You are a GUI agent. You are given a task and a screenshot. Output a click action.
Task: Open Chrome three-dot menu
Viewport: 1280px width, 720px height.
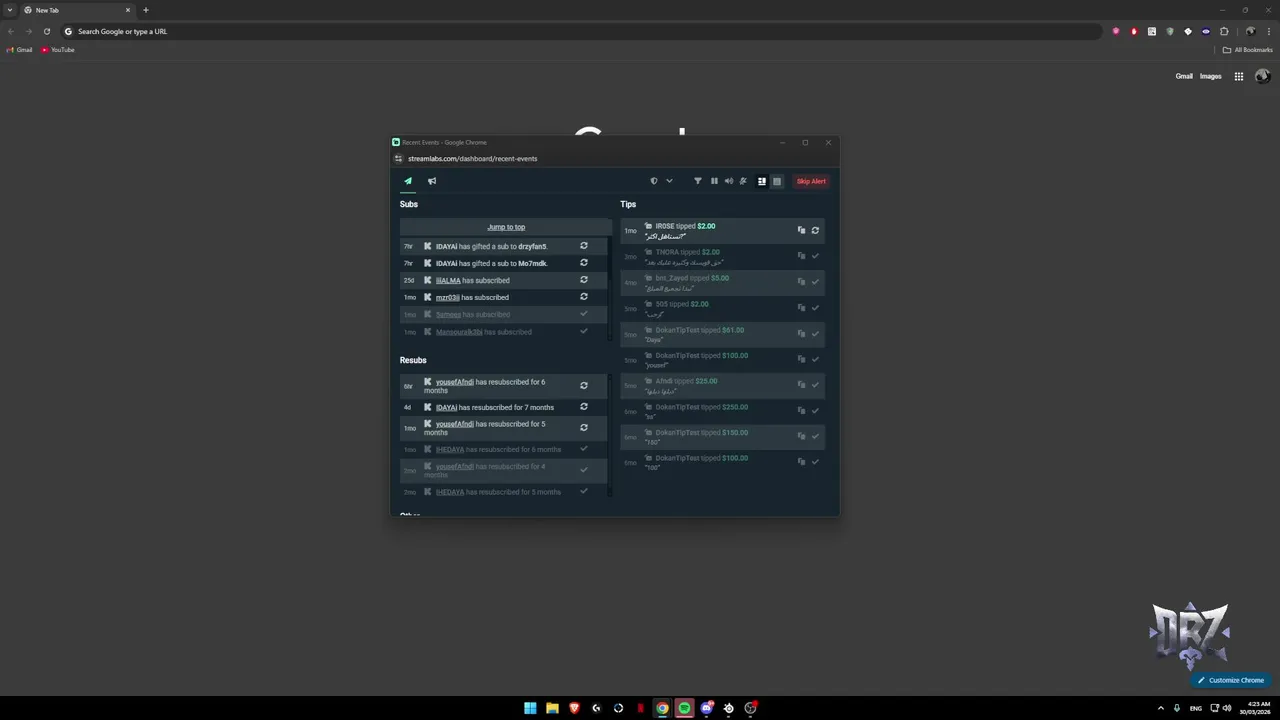(x=1269, y=31)
